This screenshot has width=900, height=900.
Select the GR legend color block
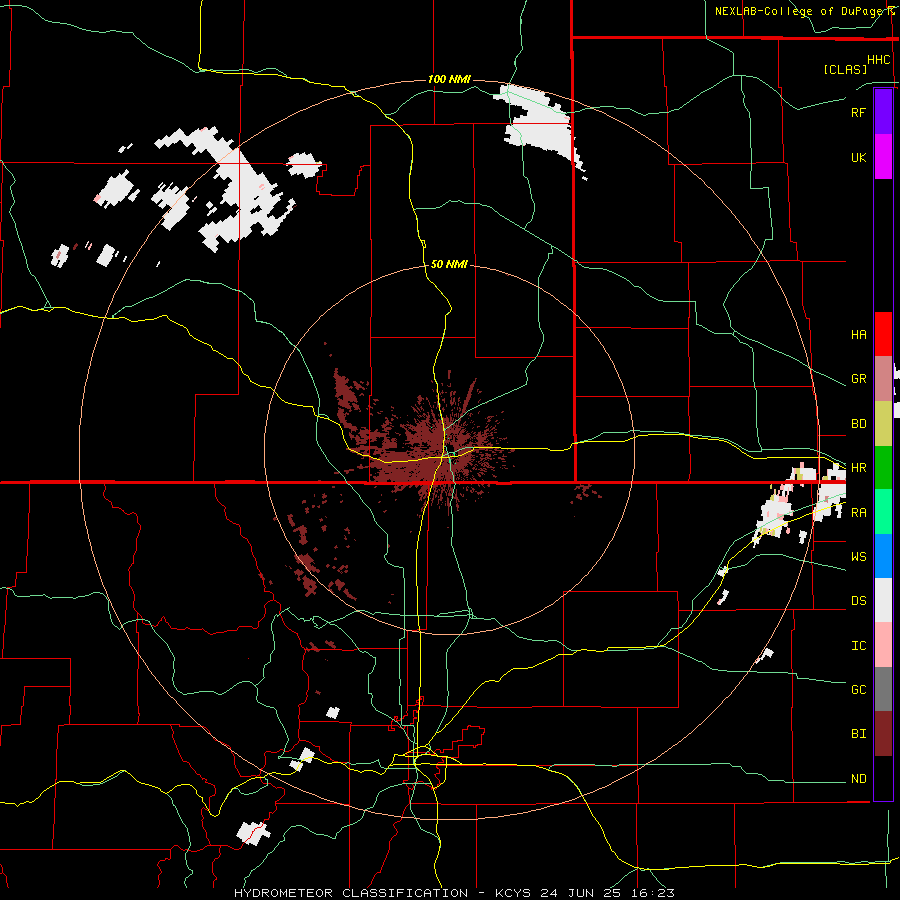click(883, 379)
